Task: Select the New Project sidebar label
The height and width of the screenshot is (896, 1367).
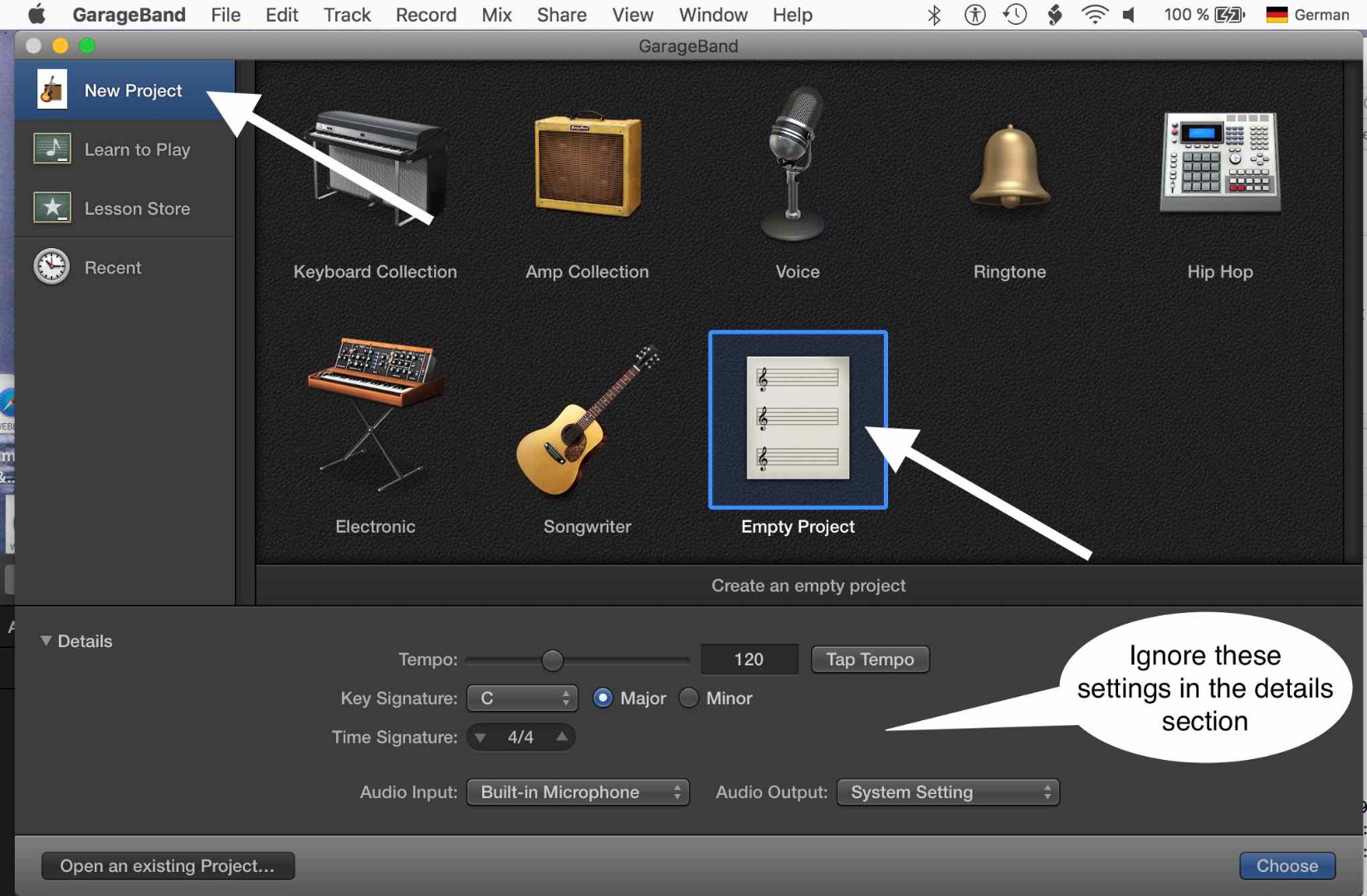Action: click(x=133, y=90)
